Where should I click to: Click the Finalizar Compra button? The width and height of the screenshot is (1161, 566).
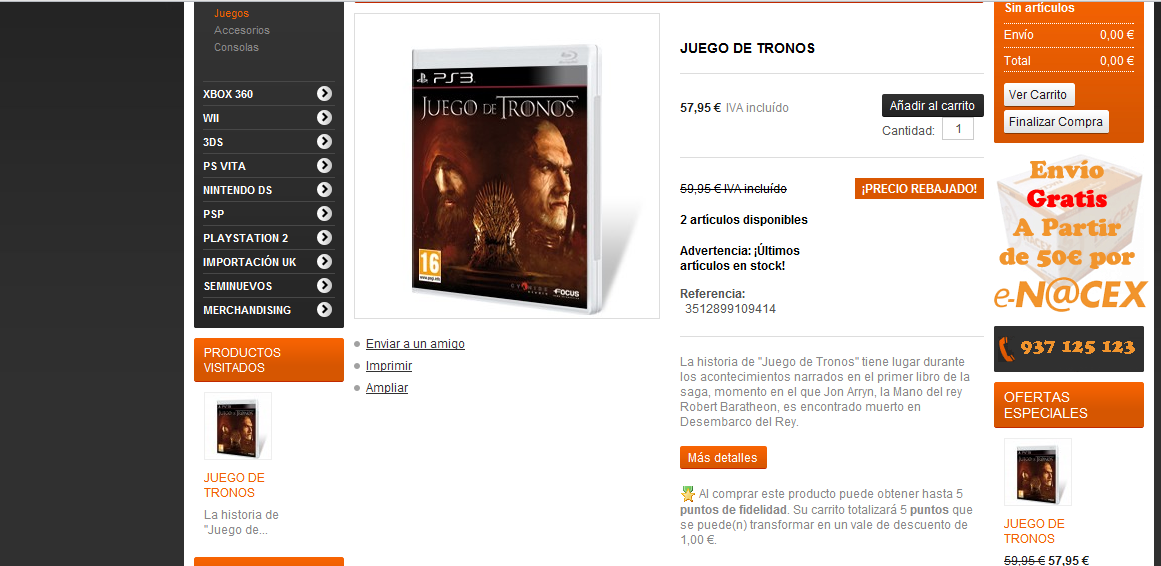[1056, 121]
